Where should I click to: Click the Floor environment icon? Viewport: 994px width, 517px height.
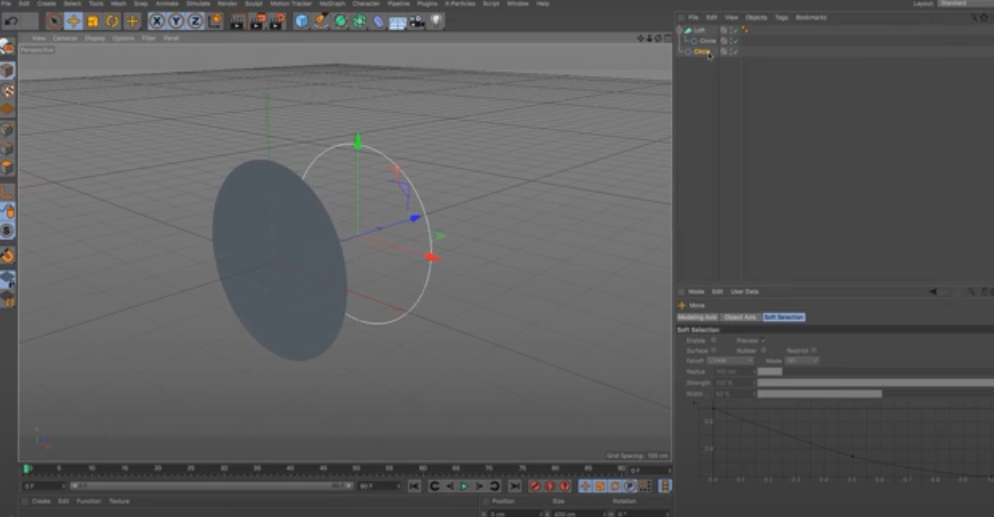pyautogui.click(x=397, y=23)
